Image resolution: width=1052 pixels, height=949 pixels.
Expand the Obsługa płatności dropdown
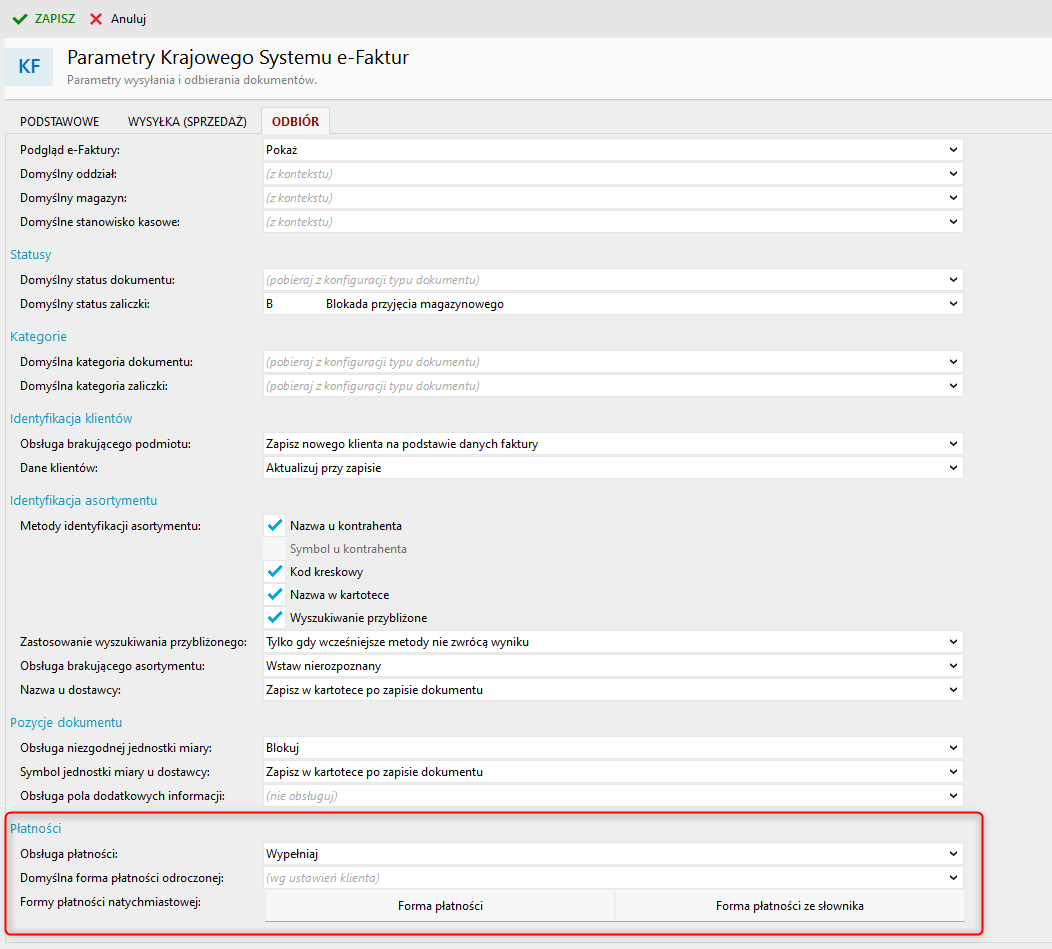click(612, 854)
